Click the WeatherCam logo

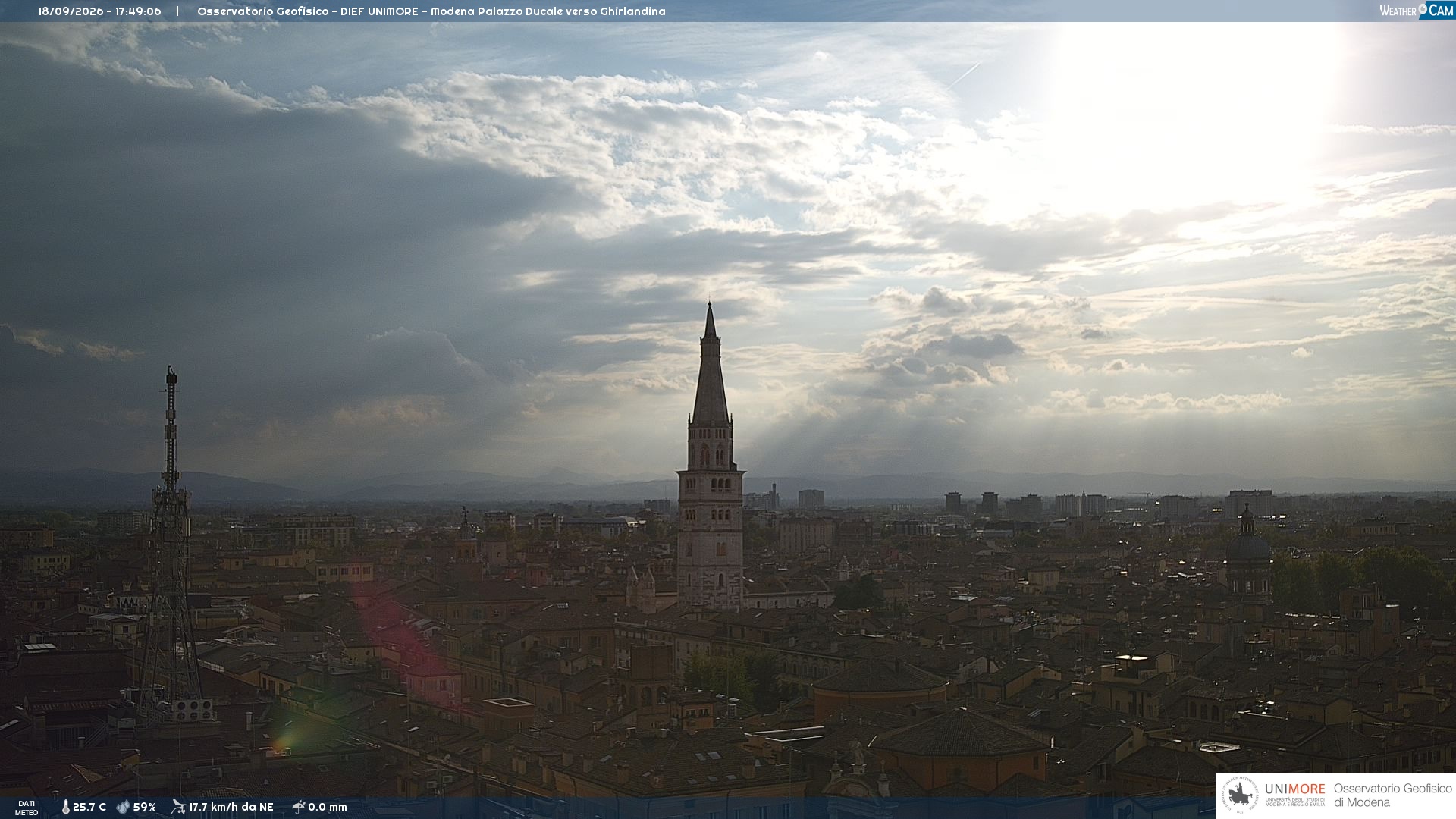pyautogui.click(x=1416, y=11)
